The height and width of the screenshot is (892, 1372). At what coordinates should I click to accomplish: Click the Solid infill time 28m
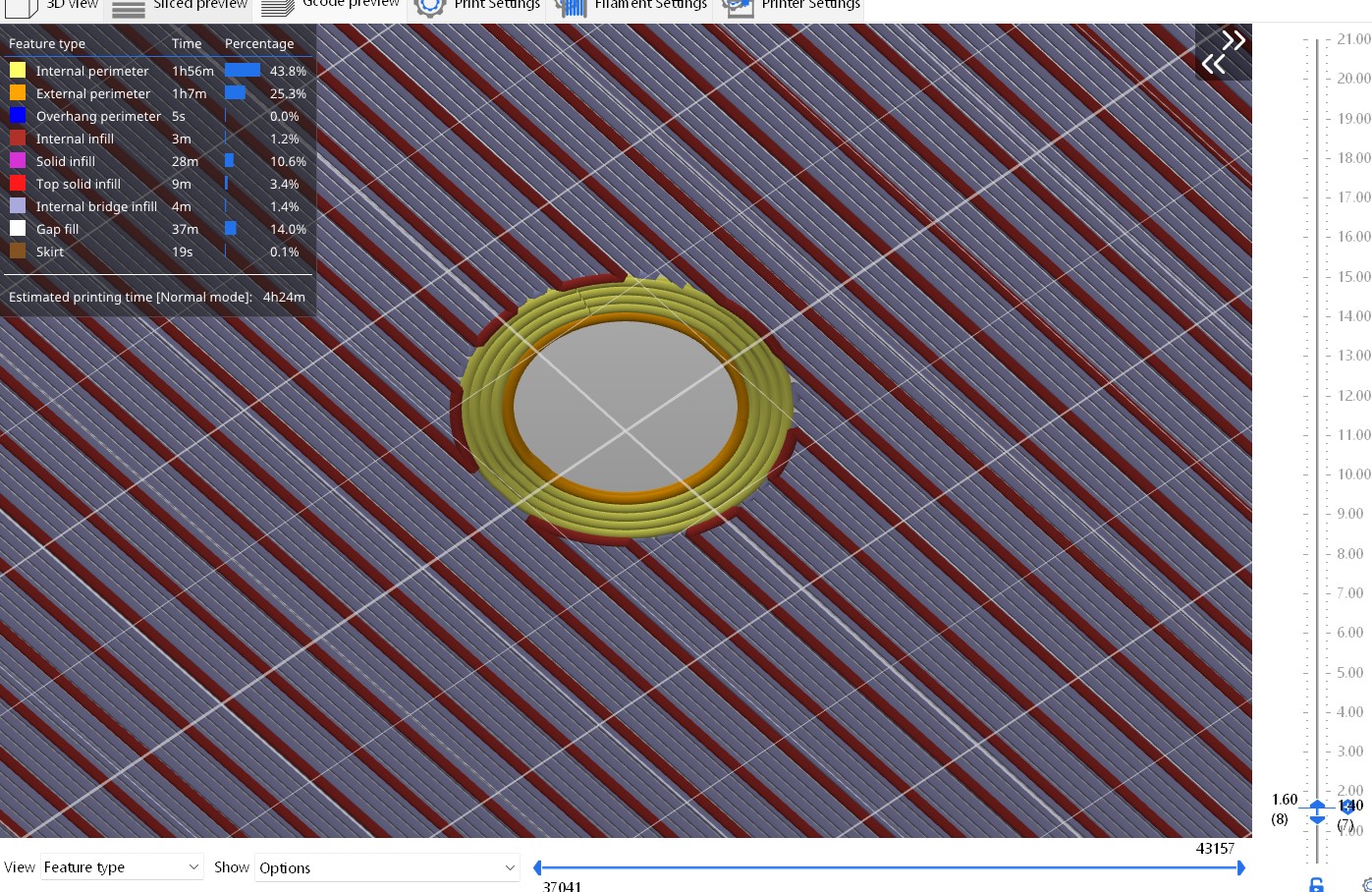(185, 161)
